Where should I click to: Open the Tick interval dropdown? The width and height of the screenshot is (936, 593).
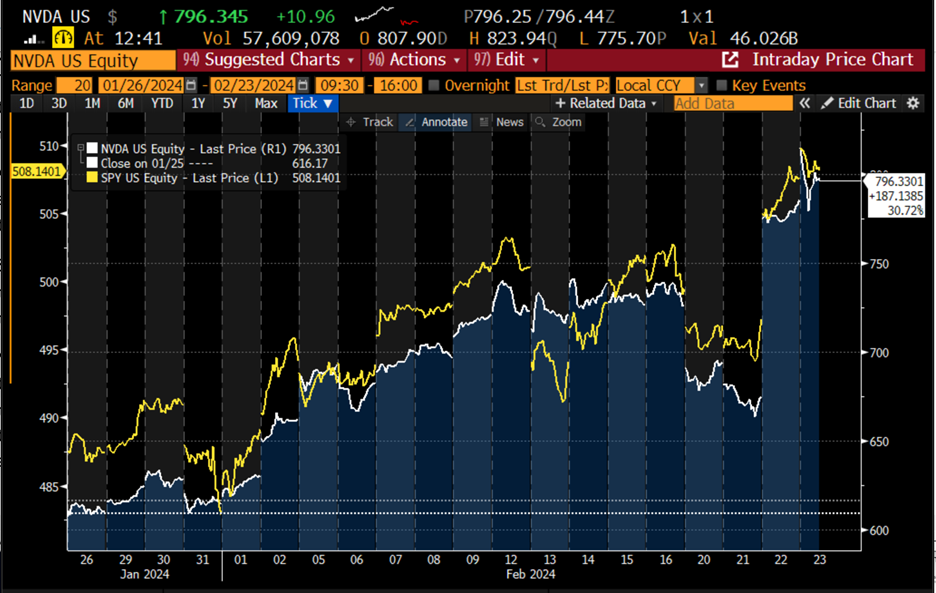pos(313,103)
